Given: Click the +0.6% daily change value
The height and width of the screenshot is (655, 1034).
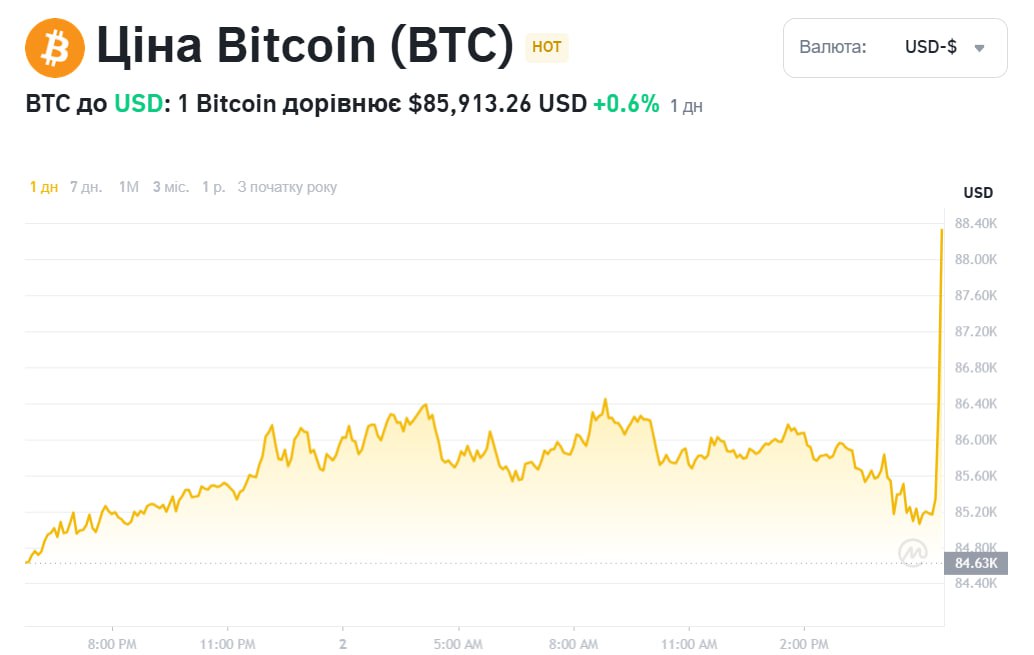Looking at the screenshot, I should [626, 104].
